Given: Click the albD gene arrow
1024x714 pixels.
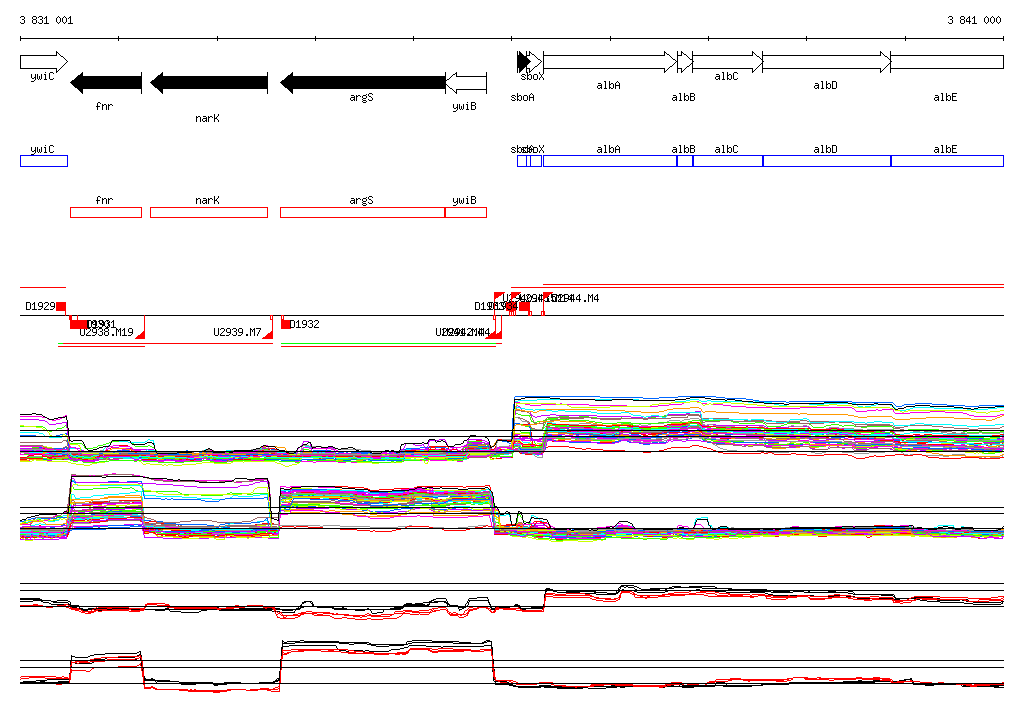Looking at the screenshot, I should 826,62.
